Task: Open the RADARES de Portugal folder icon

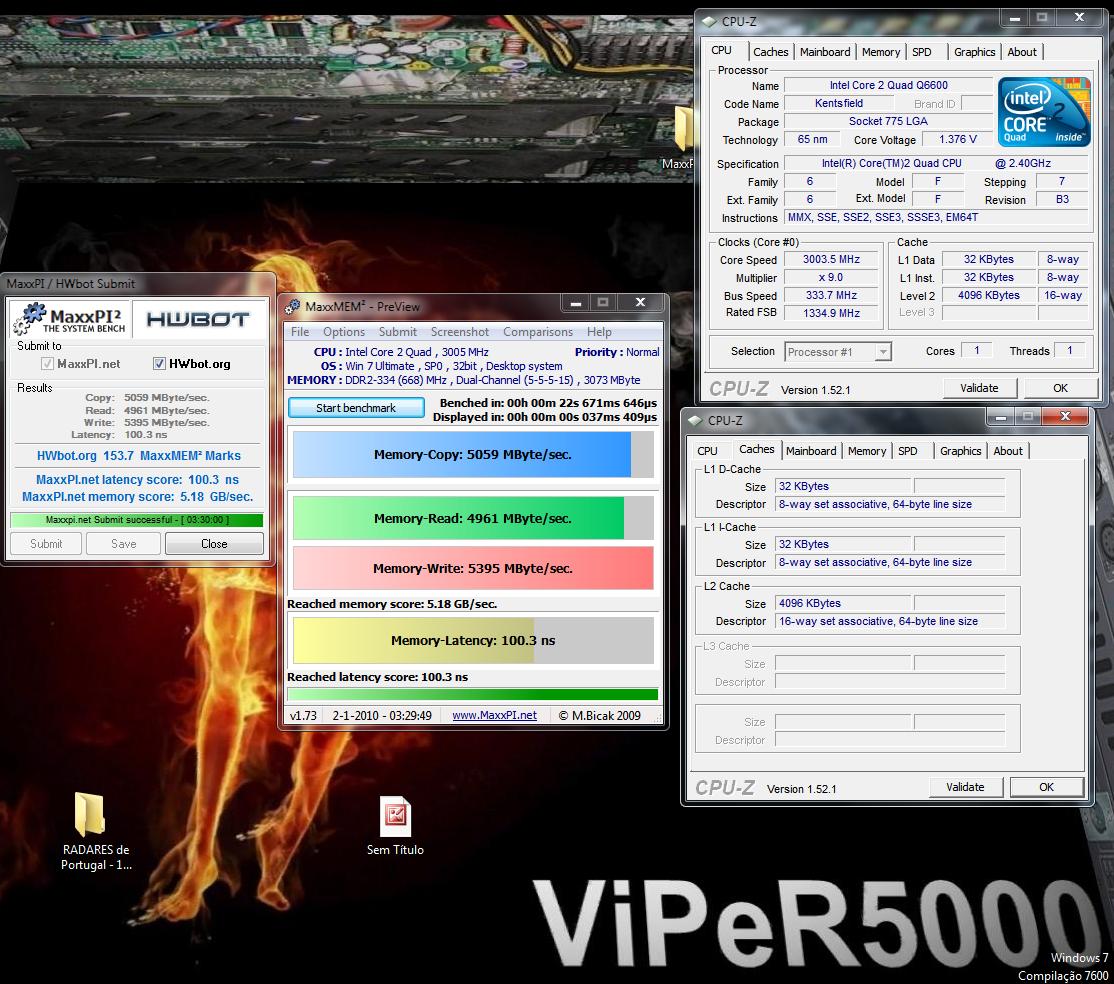Action: point(90,814)
